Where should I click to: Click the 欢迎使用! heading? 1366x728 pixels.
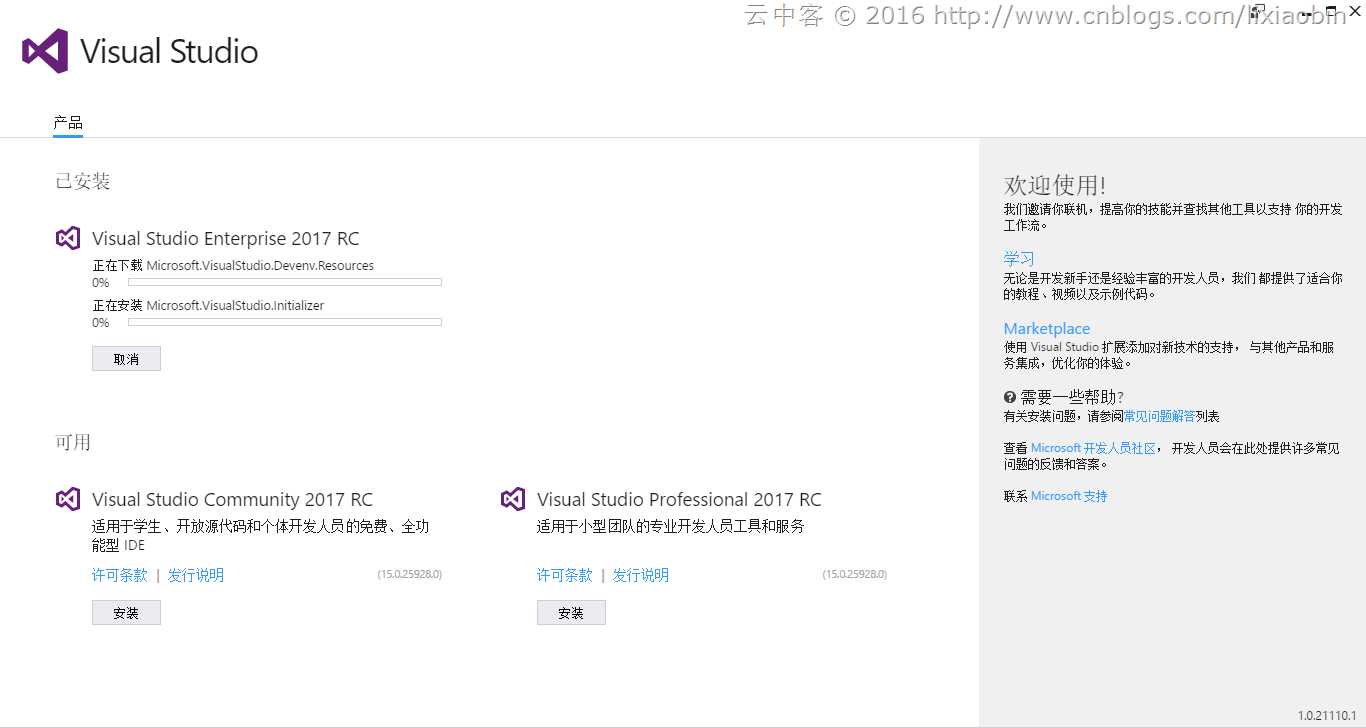1055,185
